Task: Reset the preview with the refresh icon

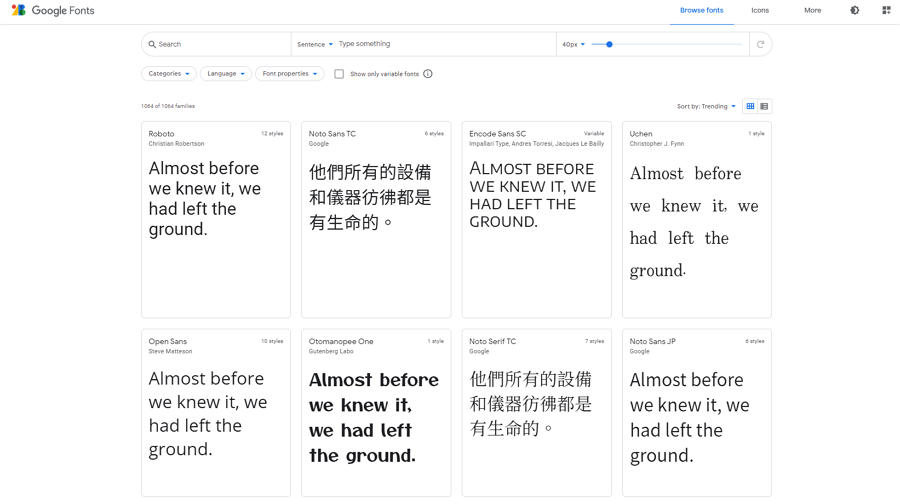Action: [761, 44]
